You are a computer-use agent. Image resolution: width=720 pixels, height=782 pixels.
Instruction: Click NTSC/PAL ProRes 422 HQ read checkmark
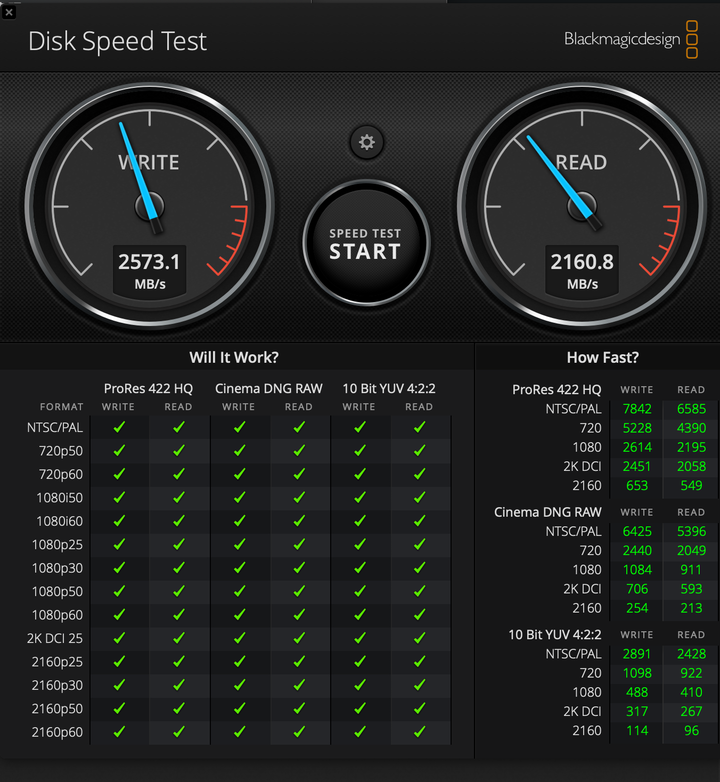[x=179, y=427]
